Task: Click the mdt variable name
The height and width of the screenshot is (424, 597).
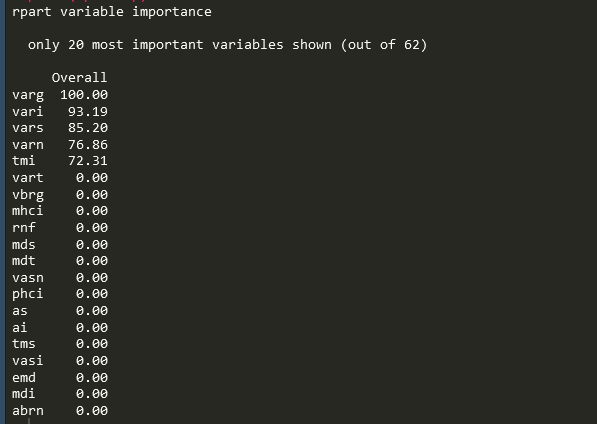Action: [x=24, y=261]
